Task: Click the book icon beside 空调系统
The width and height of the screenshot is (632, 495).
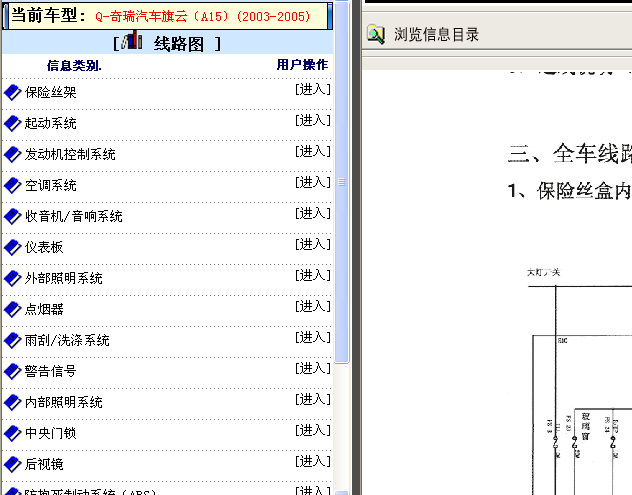Action: pos(12,185)
